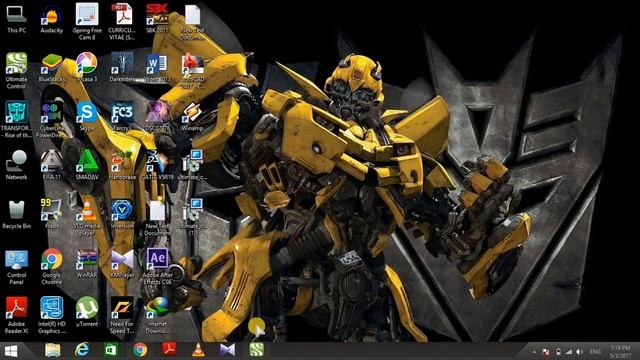Image resolution: width=640 pixels, height=360 pixels.
Task: Open the Need For Speed shortcut
Action: point(122,316)
